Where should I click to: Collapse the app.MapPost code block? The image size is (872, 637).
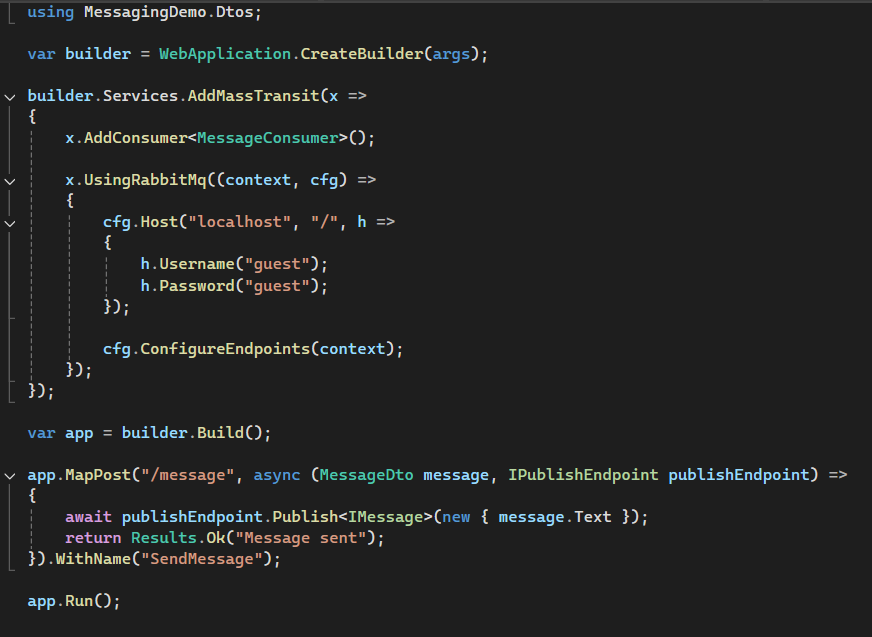pyautogui.click(x=10, y=475)
